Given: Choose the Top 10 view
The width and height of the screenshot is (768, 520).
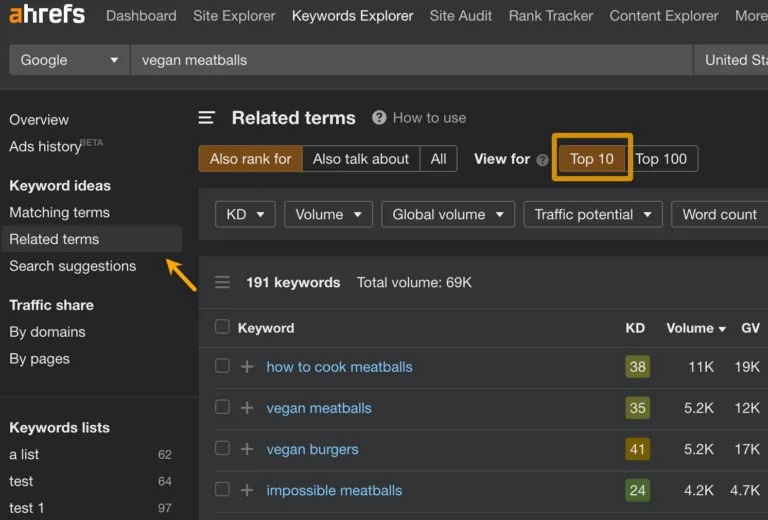Looking at the screenshot, I should click(x=592, y=159).
